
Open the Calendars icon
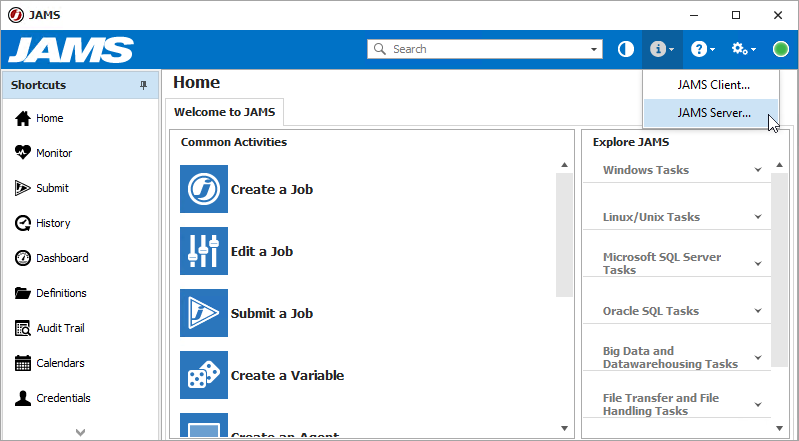23,363
